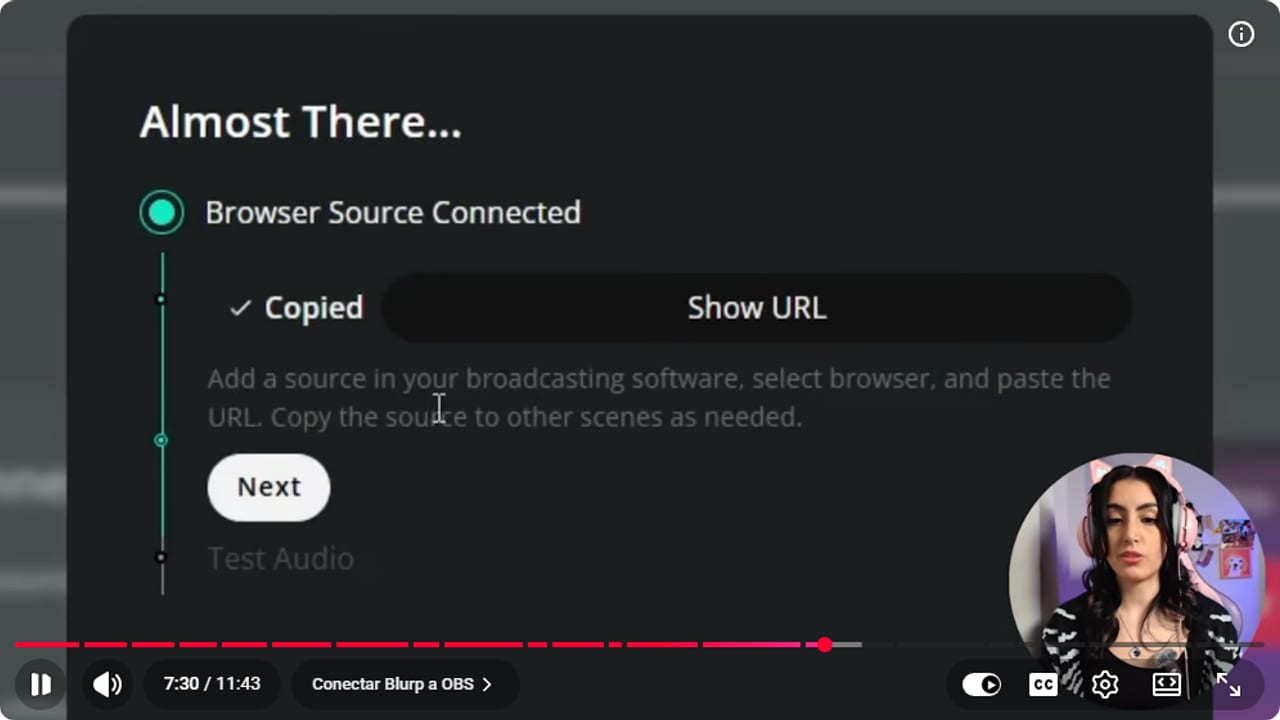Image resolution: width=1280 pixels, height=720 pixels.
Task: Expand the Conectar Blurp a OBS chapter
Action: [x=402, y=684]
